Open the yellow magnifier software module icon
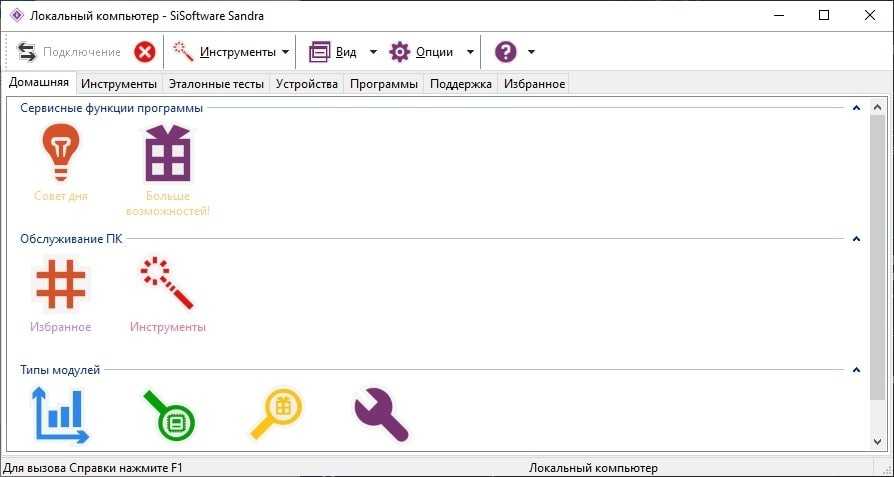The height and width of the screenshot is (477, 894). [276, 414]
